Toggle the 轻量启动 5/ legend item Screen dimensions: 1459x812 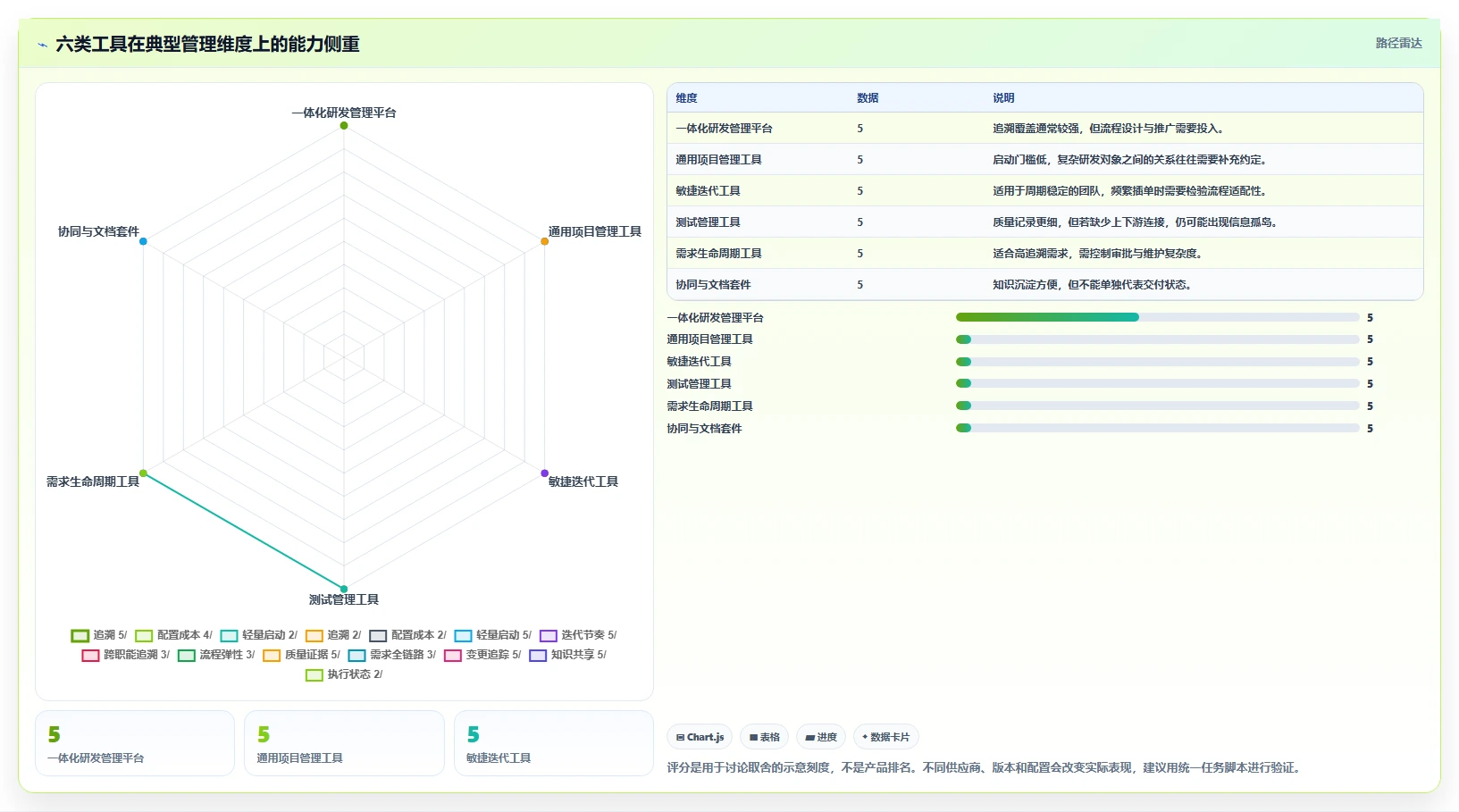(492, 635)
